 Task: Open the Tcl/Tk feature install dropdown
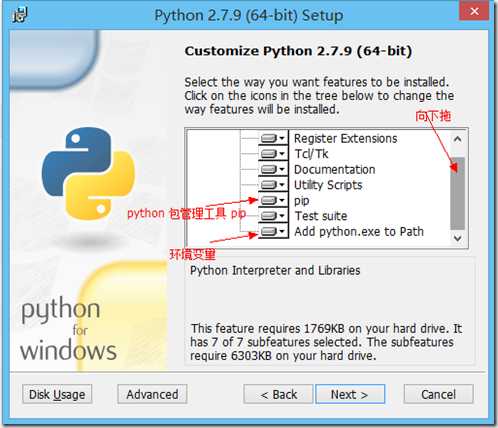[273, 154]
